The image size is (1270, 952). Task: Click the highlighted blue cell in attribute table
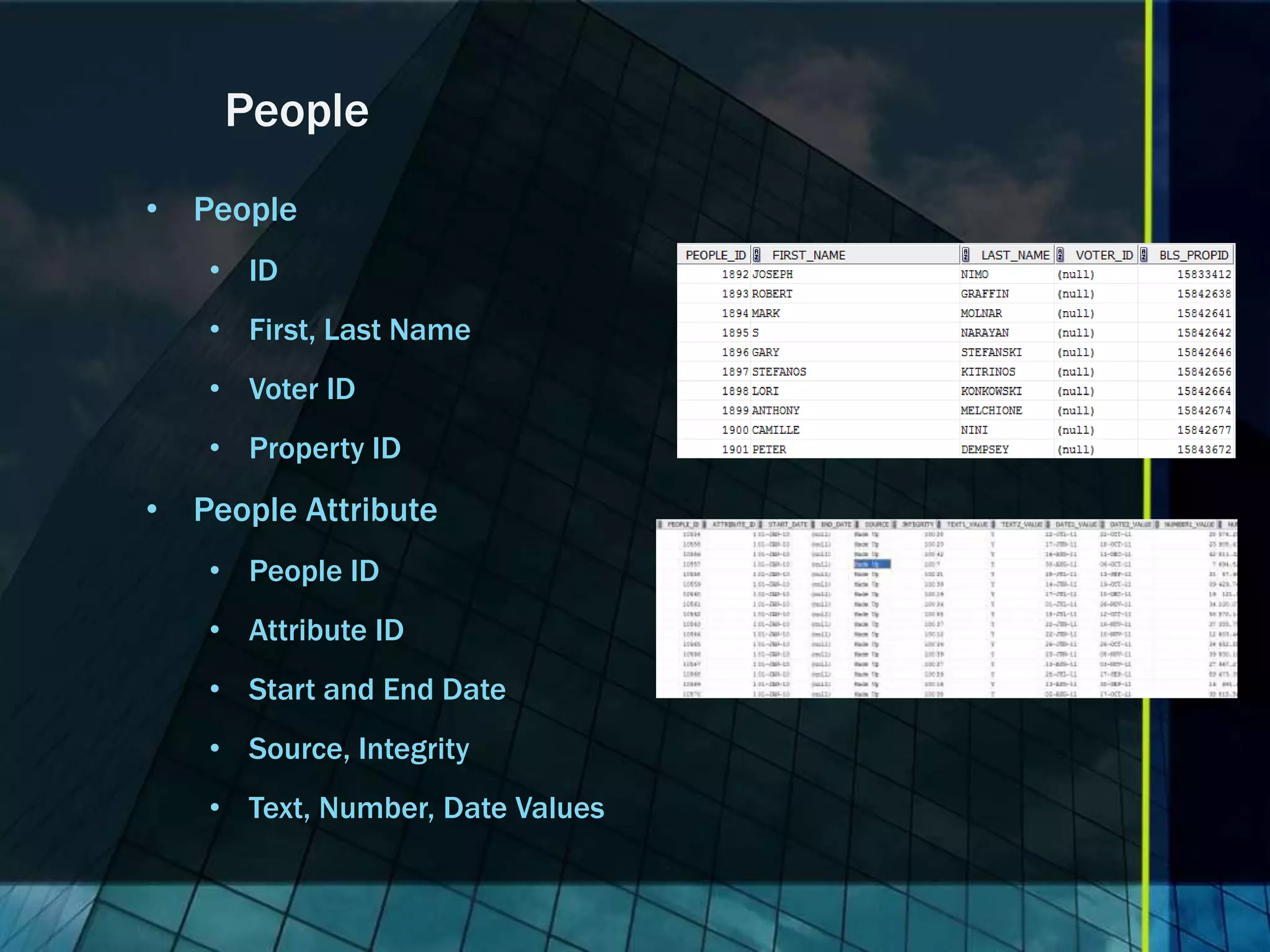click(x=872, y=564)
